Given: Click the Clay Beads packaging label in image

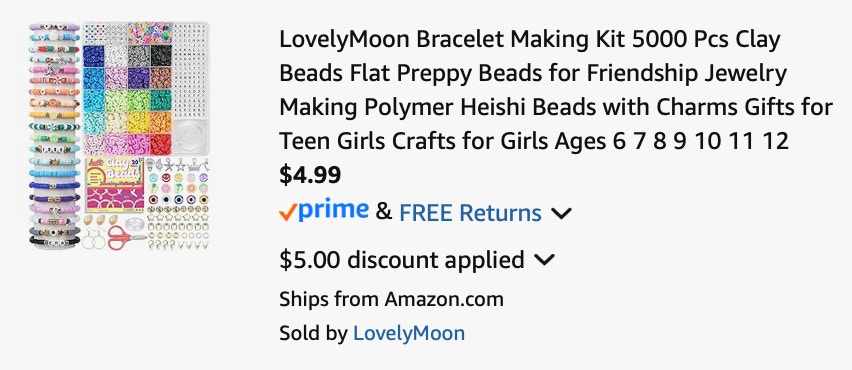Looking at the screenshot, I should tap(115, 183).
